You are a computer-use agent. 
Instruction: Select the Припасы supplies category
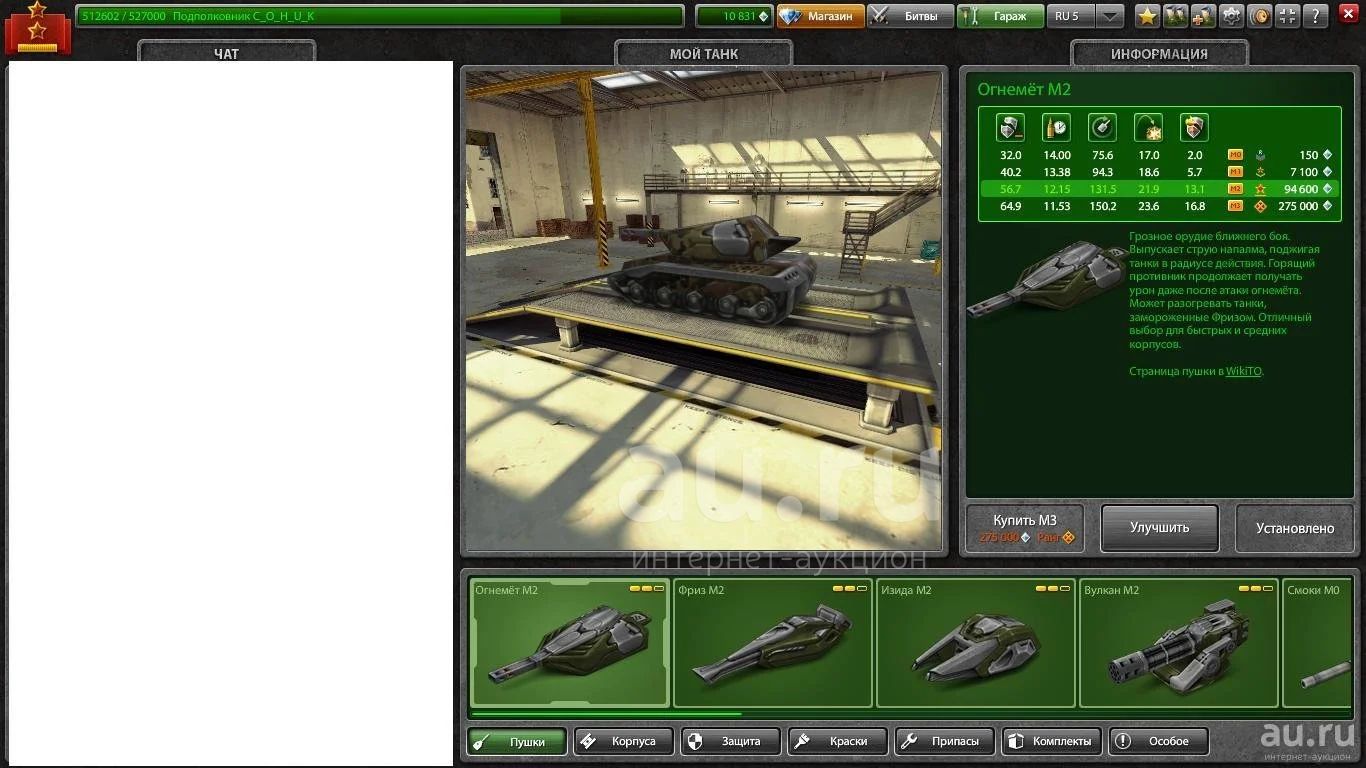(x=945, y=741)
